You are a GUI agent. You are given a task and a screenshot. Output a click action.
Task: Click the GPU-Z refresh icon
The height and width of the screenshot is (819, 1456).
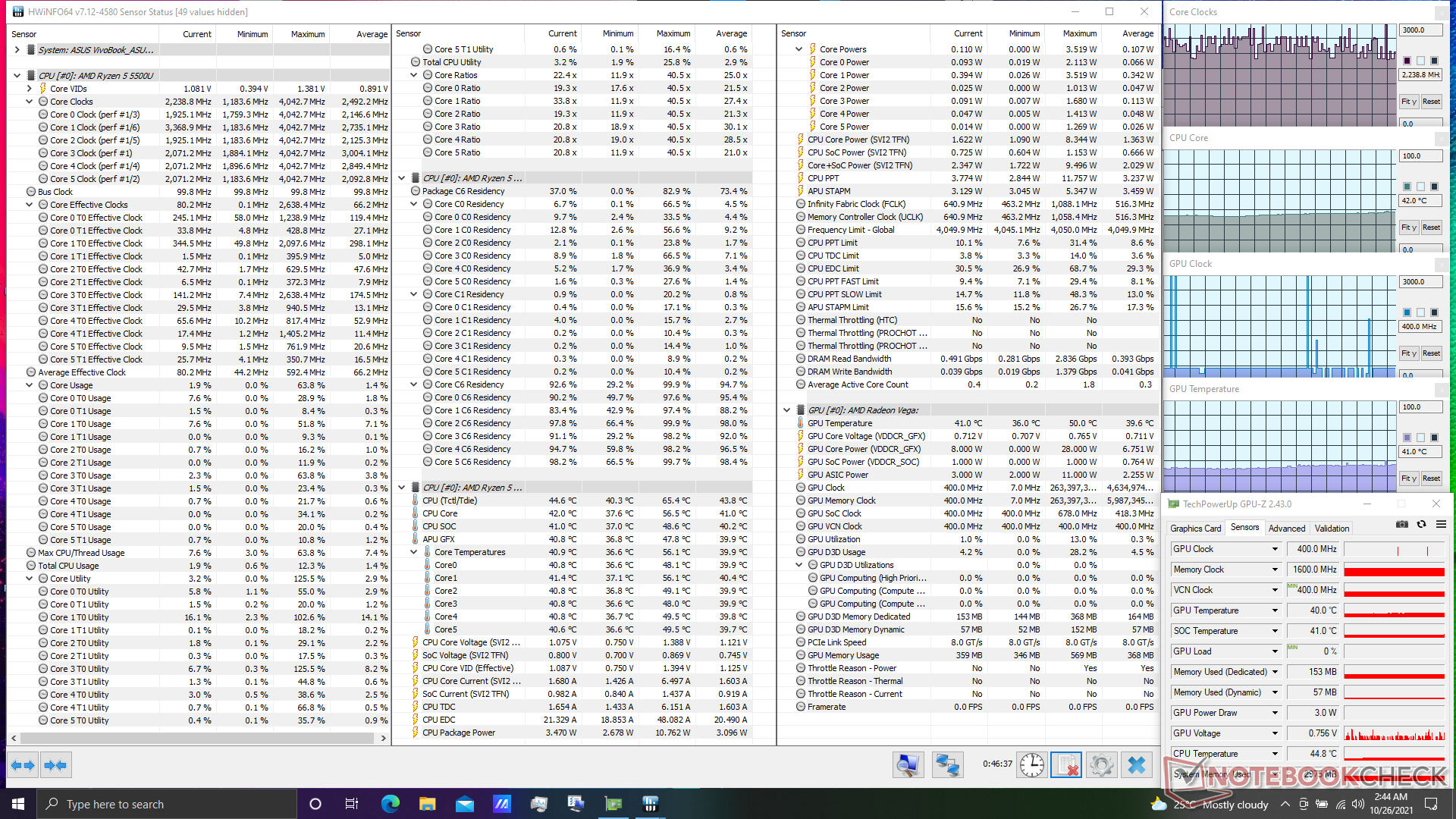tap(1422, 525)
